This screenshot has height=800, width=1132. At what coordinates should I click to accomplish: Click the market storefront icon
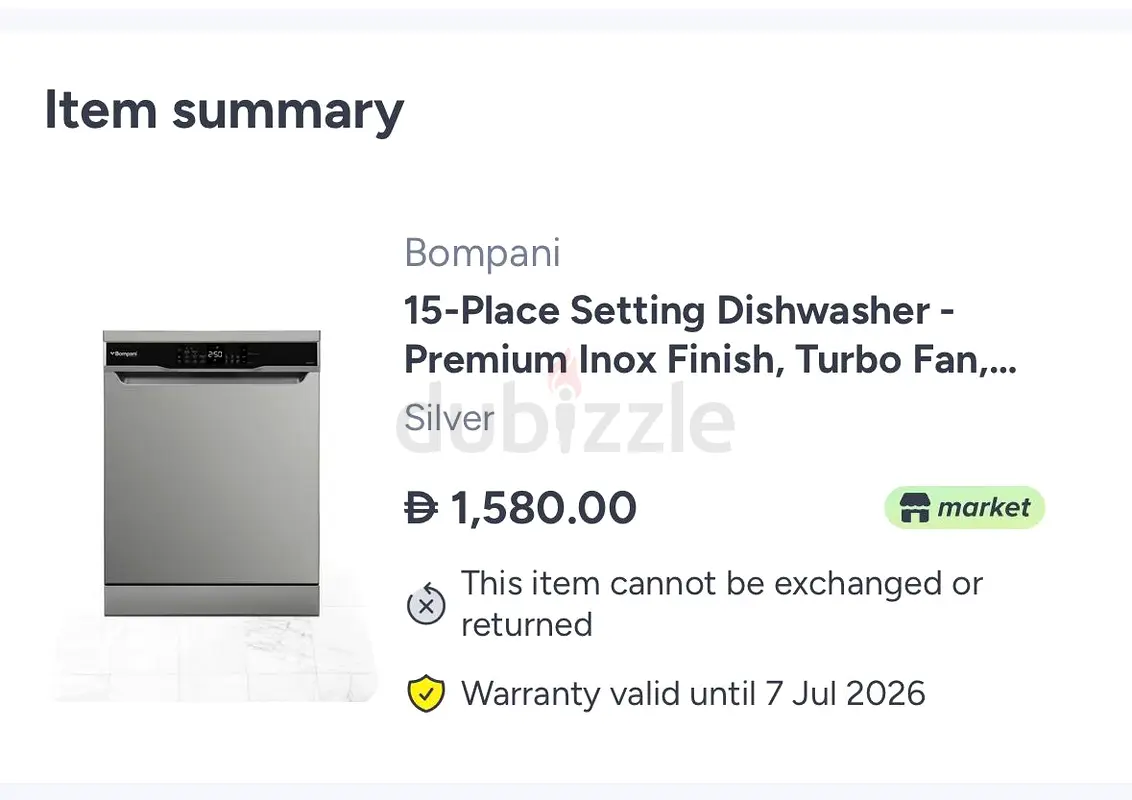click(914, 508)
